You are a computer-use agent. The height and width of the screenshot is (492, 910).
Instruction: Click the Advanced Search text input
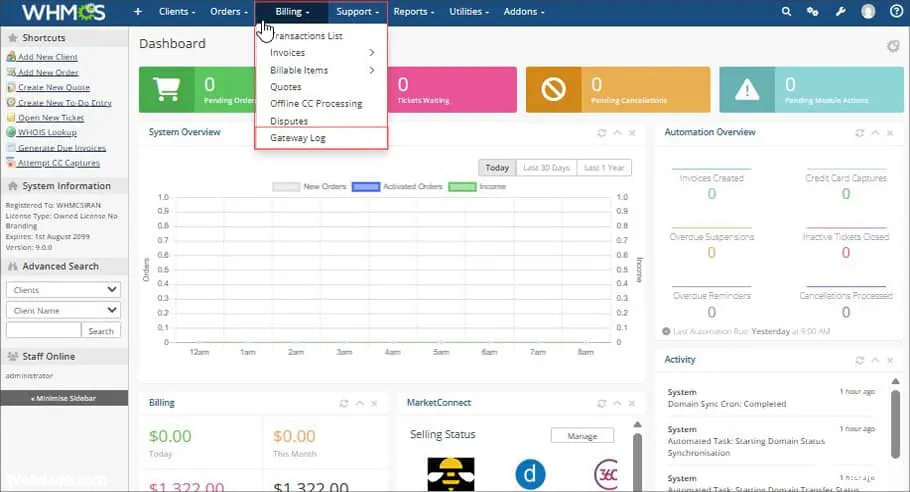coord(44,331)
